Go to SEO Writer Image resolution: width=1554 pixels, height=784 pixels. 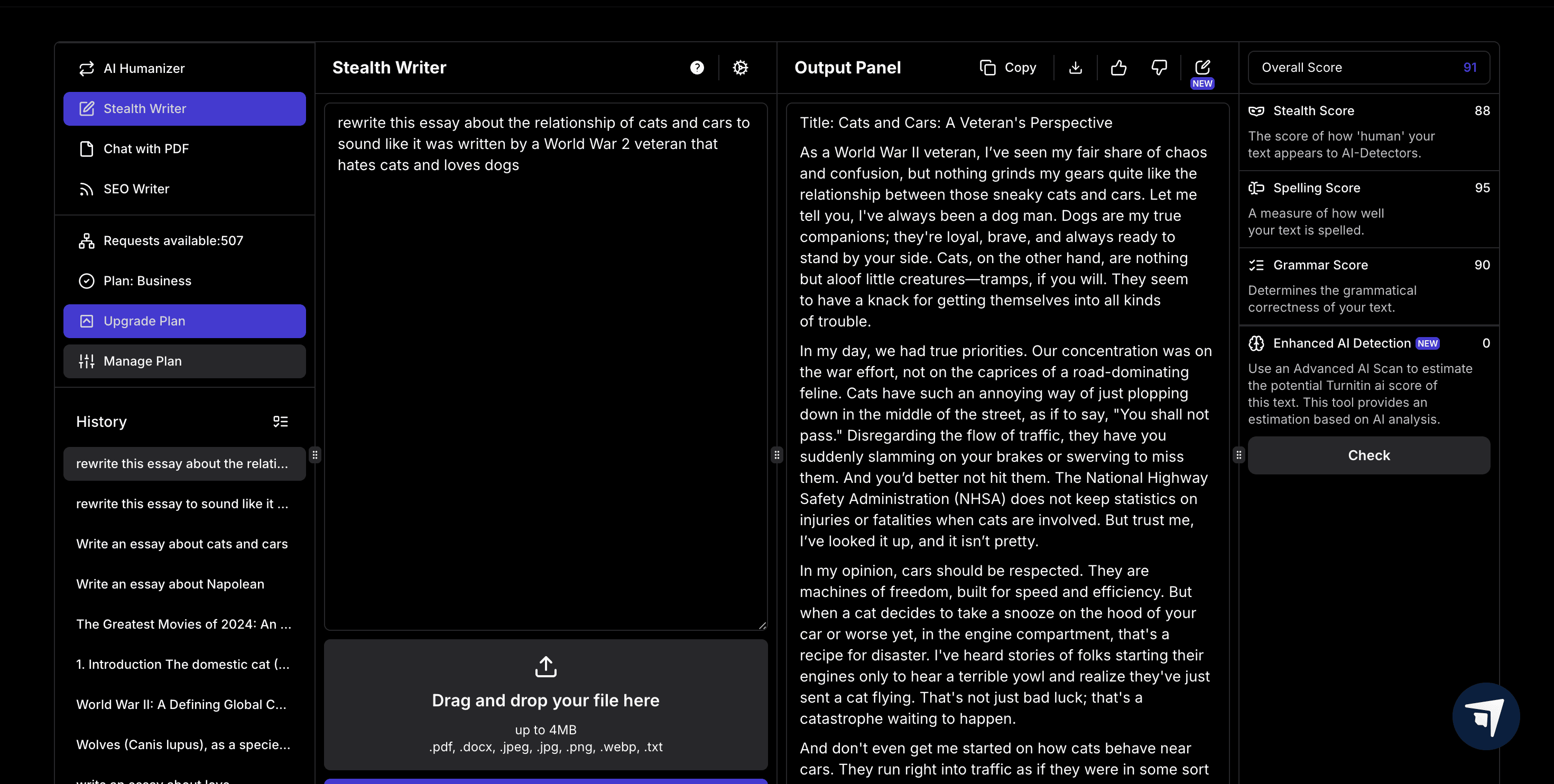(136, 189)
